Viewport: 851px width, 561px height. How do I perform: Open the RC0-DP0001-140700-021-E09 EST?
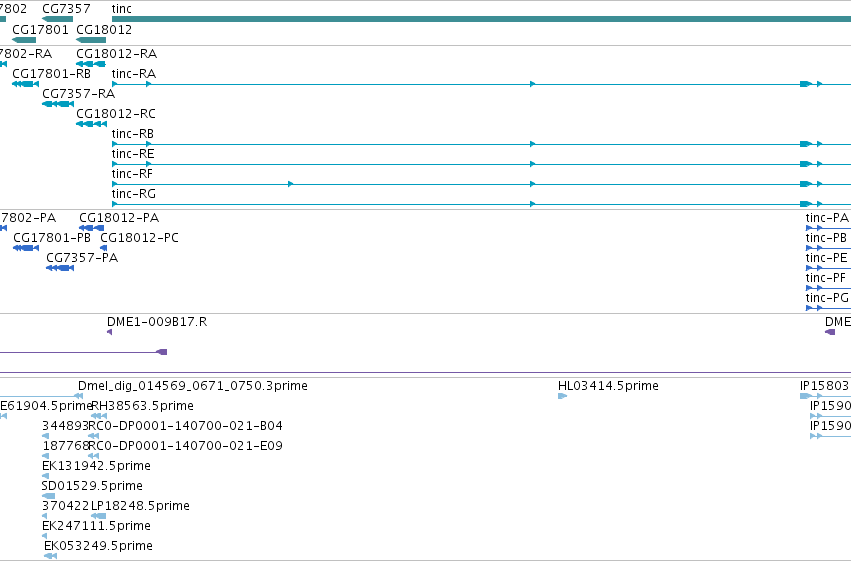coord(93,456)
